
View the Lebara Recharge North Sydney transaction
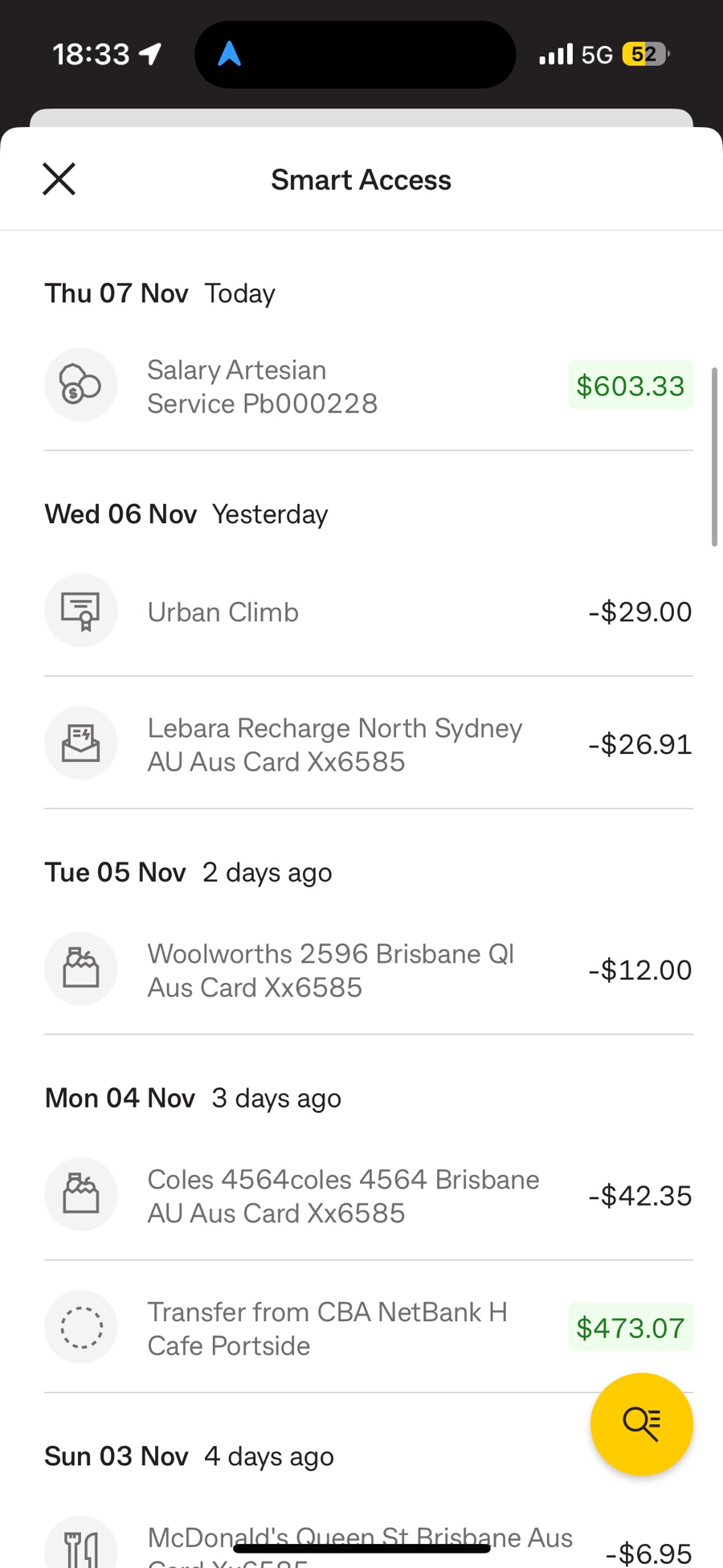[x=369, y=744]
